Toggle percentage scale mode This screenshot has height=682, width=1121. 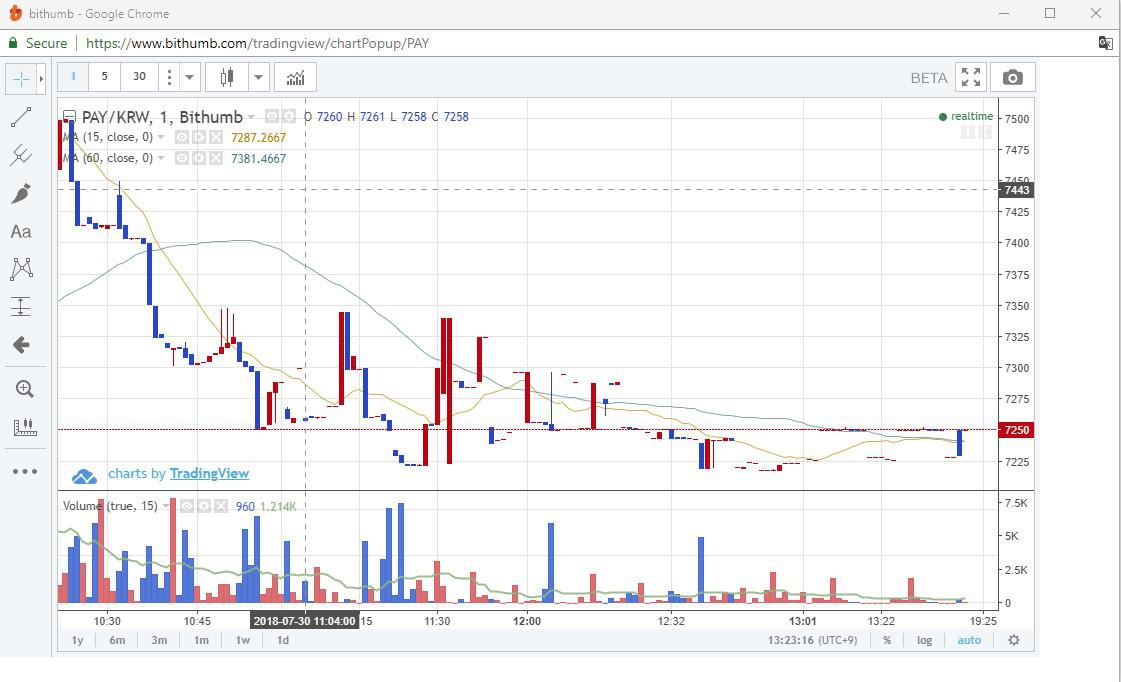point(887,640)
